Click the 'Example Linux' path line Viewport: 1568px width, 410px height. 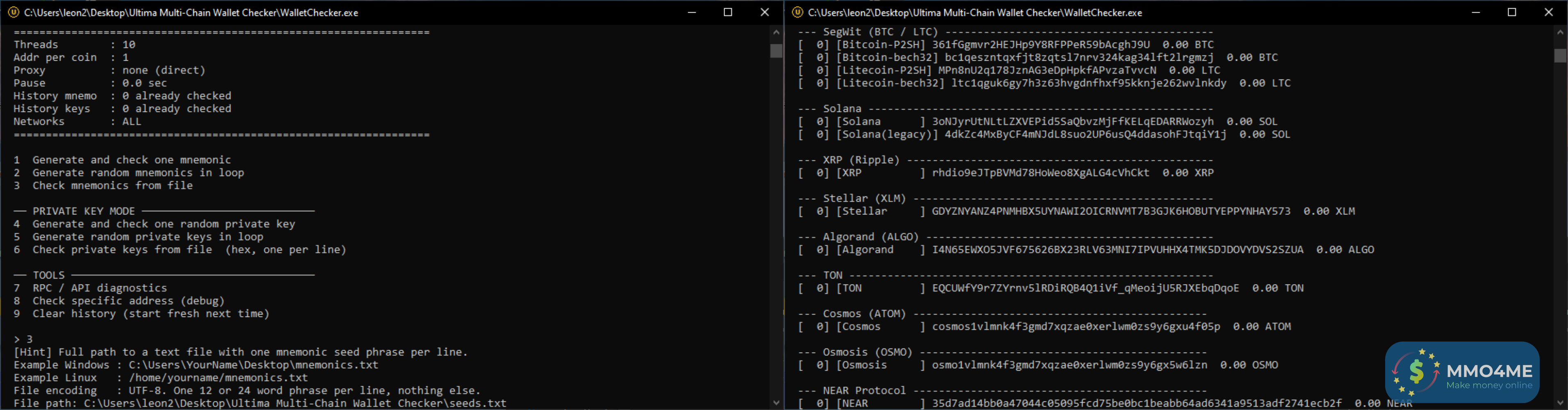[x=161, y=377]
